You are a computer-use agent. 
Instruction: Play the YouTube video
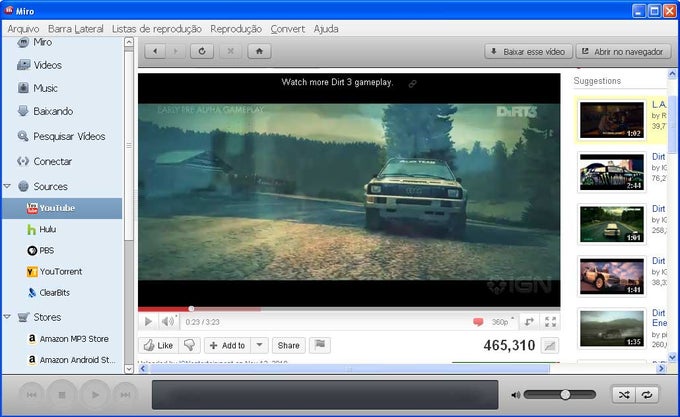click(148, 322)
